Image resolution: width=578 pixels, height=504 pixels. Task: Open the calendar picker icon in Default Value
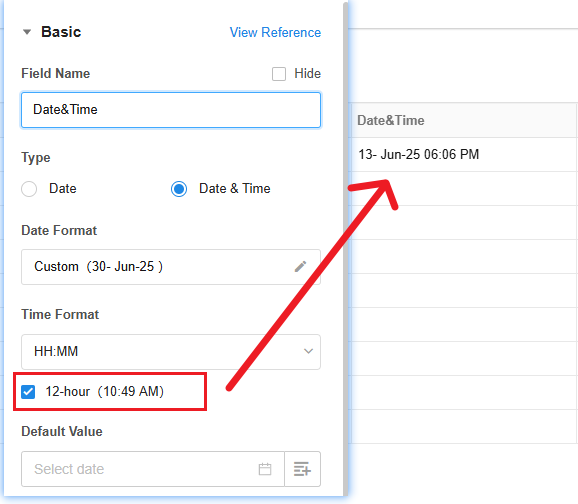265,469
